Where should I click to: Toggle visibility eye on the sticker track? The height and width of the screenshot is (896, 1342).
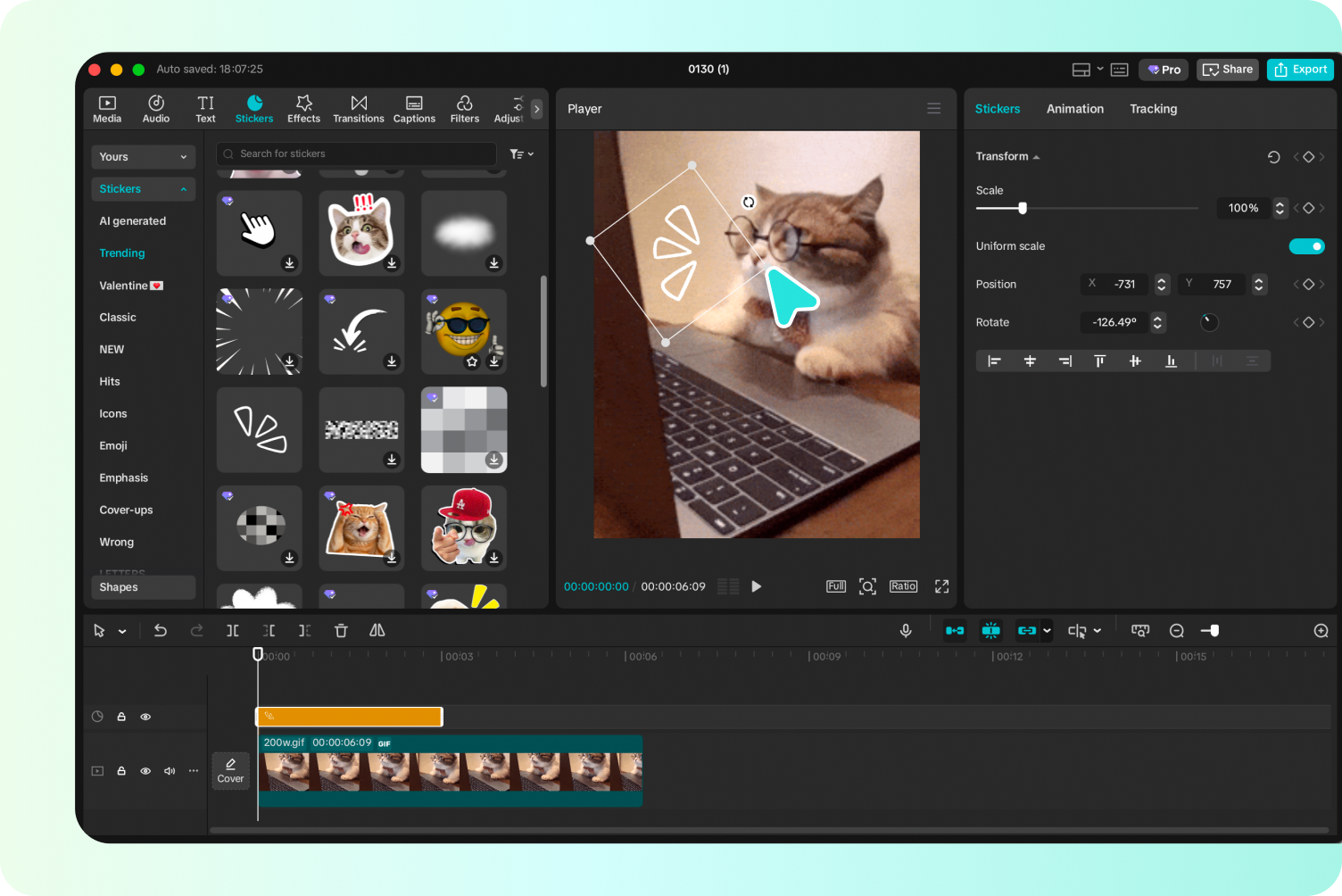click(x=145, y=716)
